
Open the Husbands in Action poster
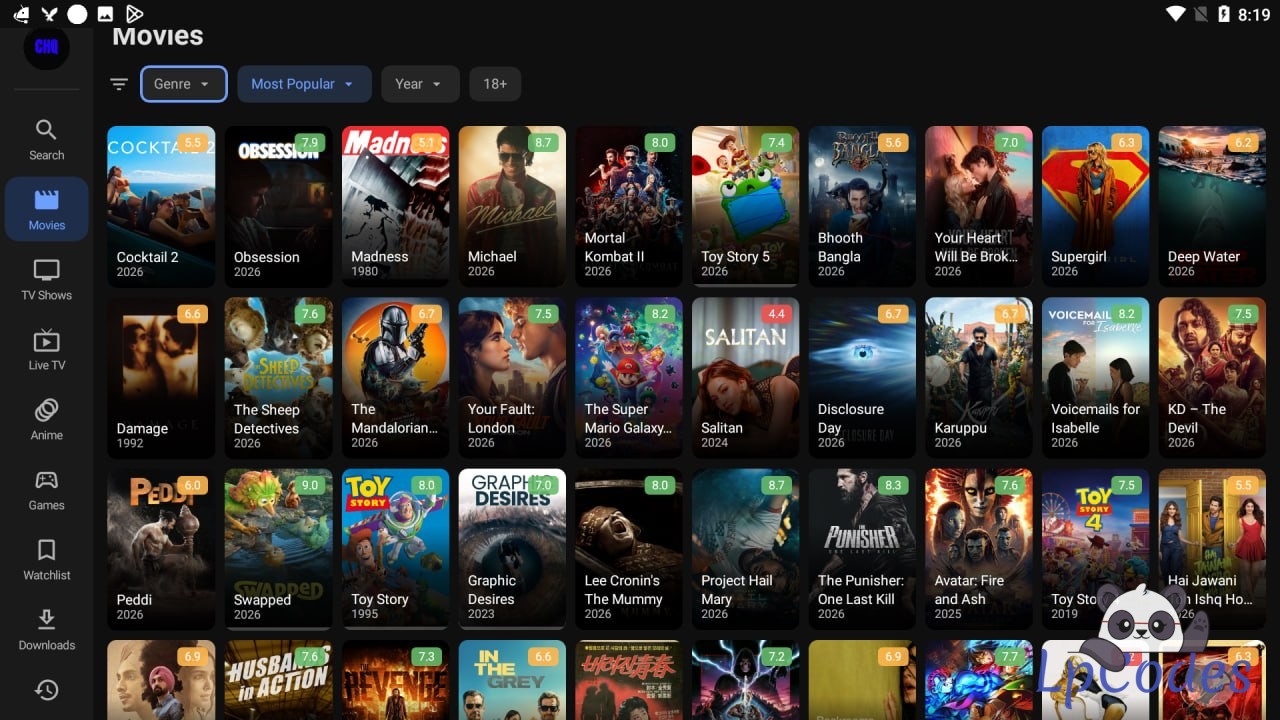[278, 680]
